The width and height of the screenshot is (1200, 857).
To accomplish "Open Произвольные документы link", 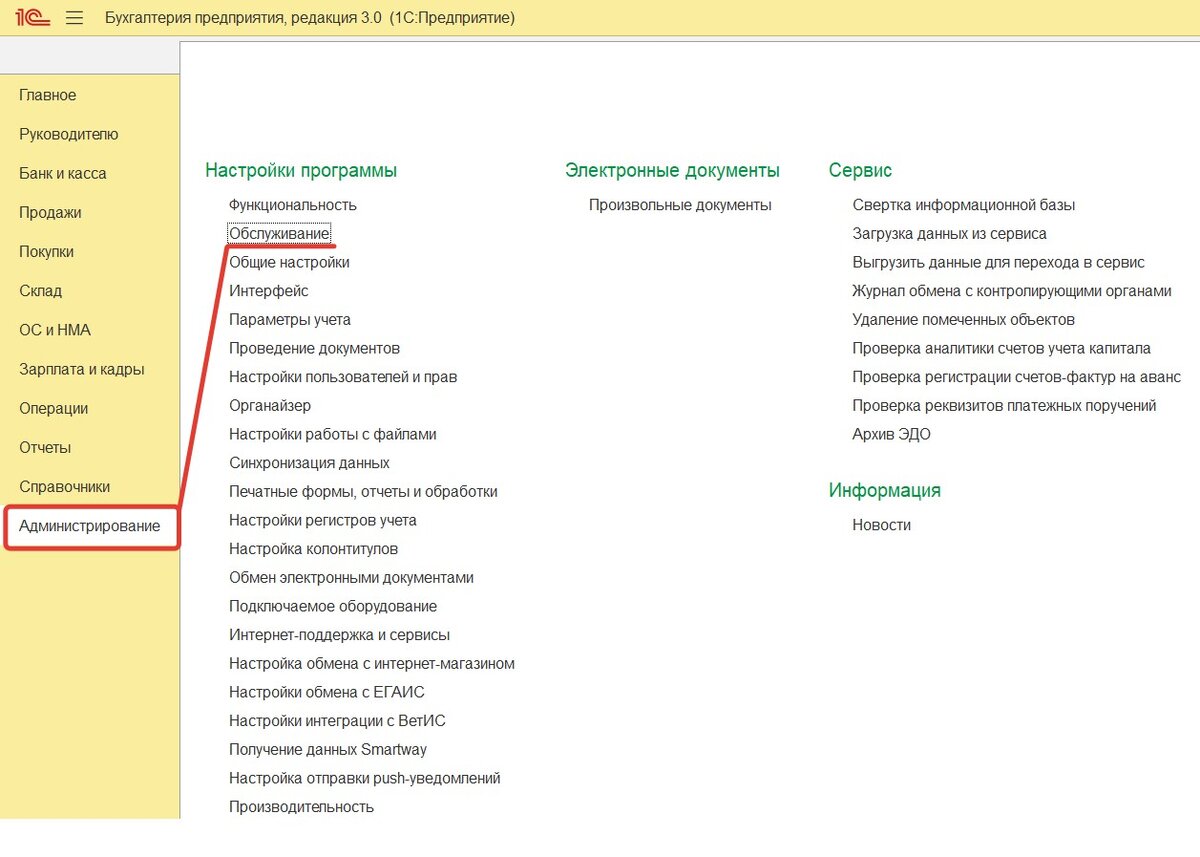I will tap(680, 205).
